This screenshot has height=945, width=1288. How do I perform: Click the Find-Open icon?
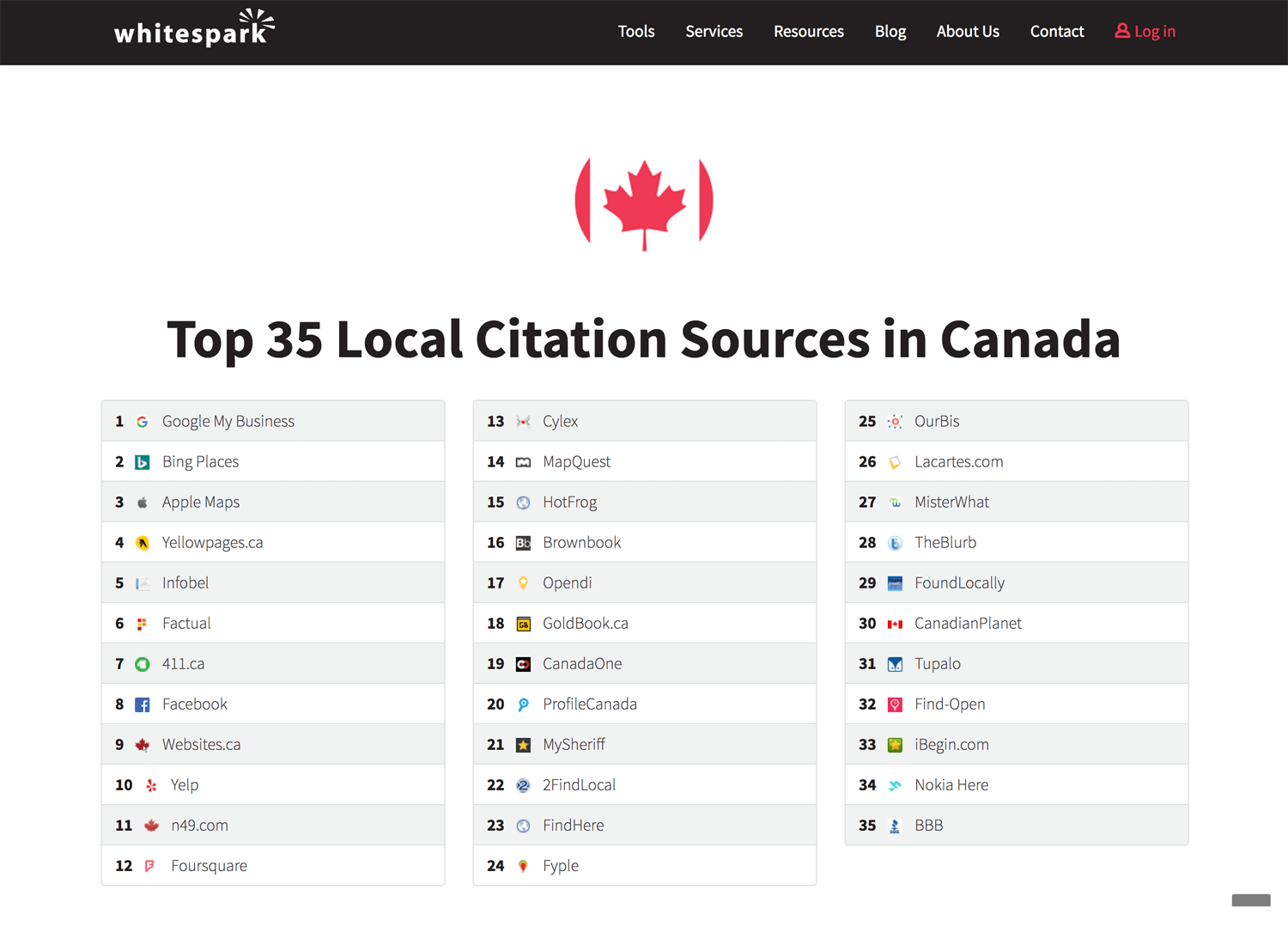[895, 704]
